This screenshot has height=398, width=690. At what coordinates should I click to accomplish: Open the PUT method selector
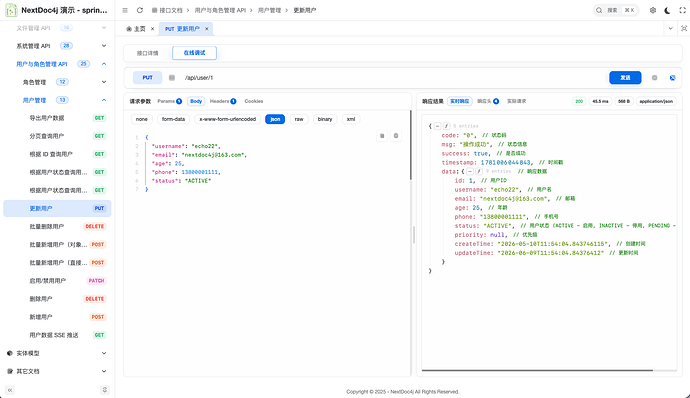pos(147,77)
